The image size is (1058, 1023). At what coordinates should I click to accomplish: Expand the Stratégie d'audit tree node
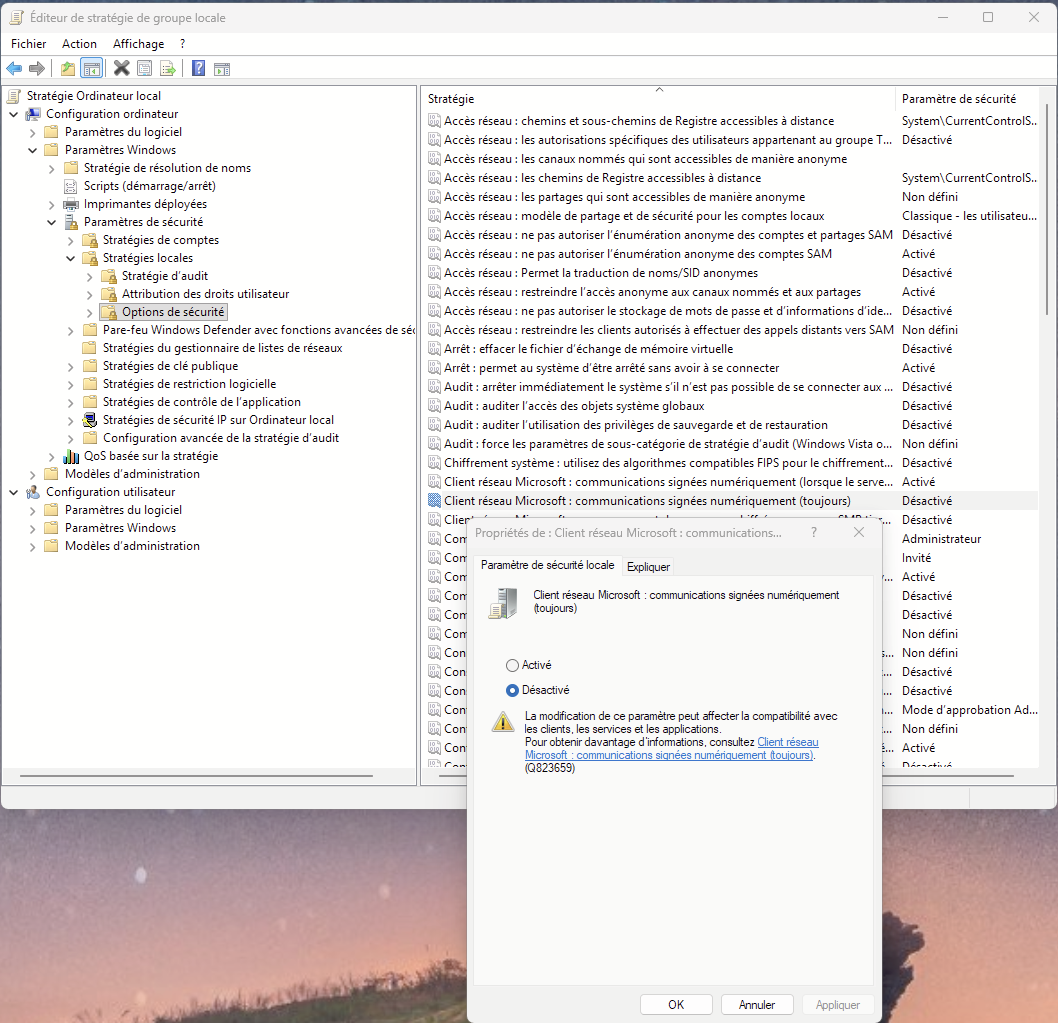(x=89, y=276)
